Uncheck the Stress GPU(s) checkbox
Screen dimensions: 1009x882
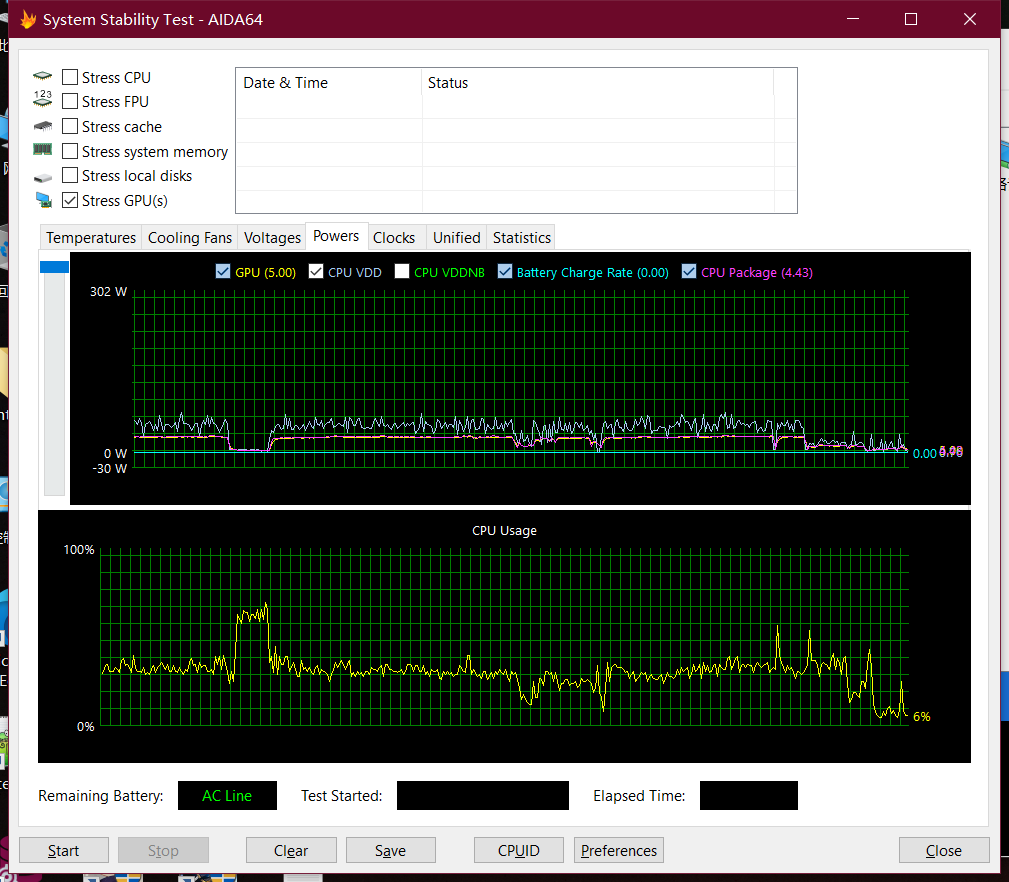tap(70, 200)
